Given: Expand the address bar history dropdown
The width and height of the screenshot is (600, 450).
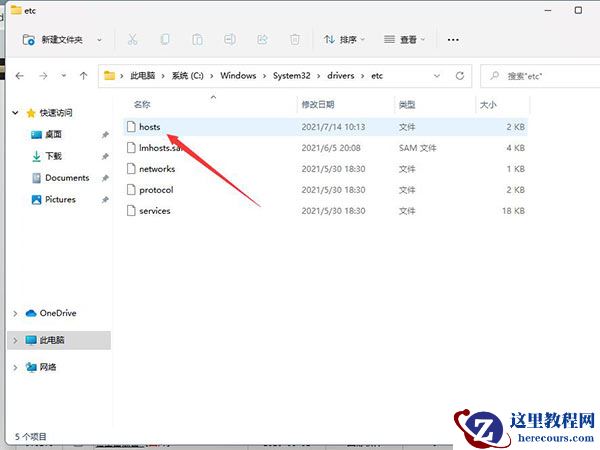Looking at the screenshot, I should 437,76.
